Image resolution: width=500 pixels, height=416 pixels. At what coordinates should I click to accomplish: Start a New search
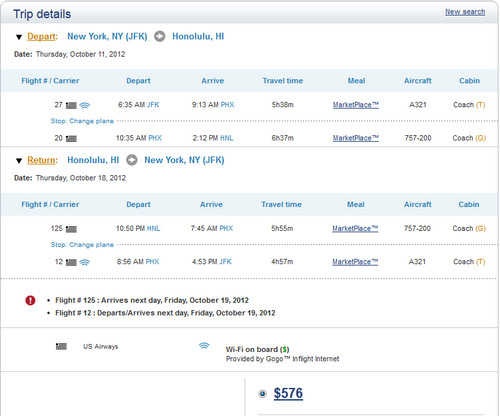465,12
